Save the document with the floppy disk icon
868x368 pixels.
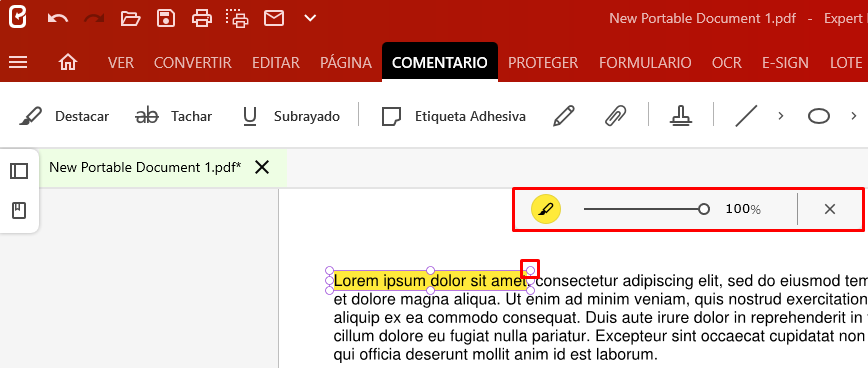[166, 18]
